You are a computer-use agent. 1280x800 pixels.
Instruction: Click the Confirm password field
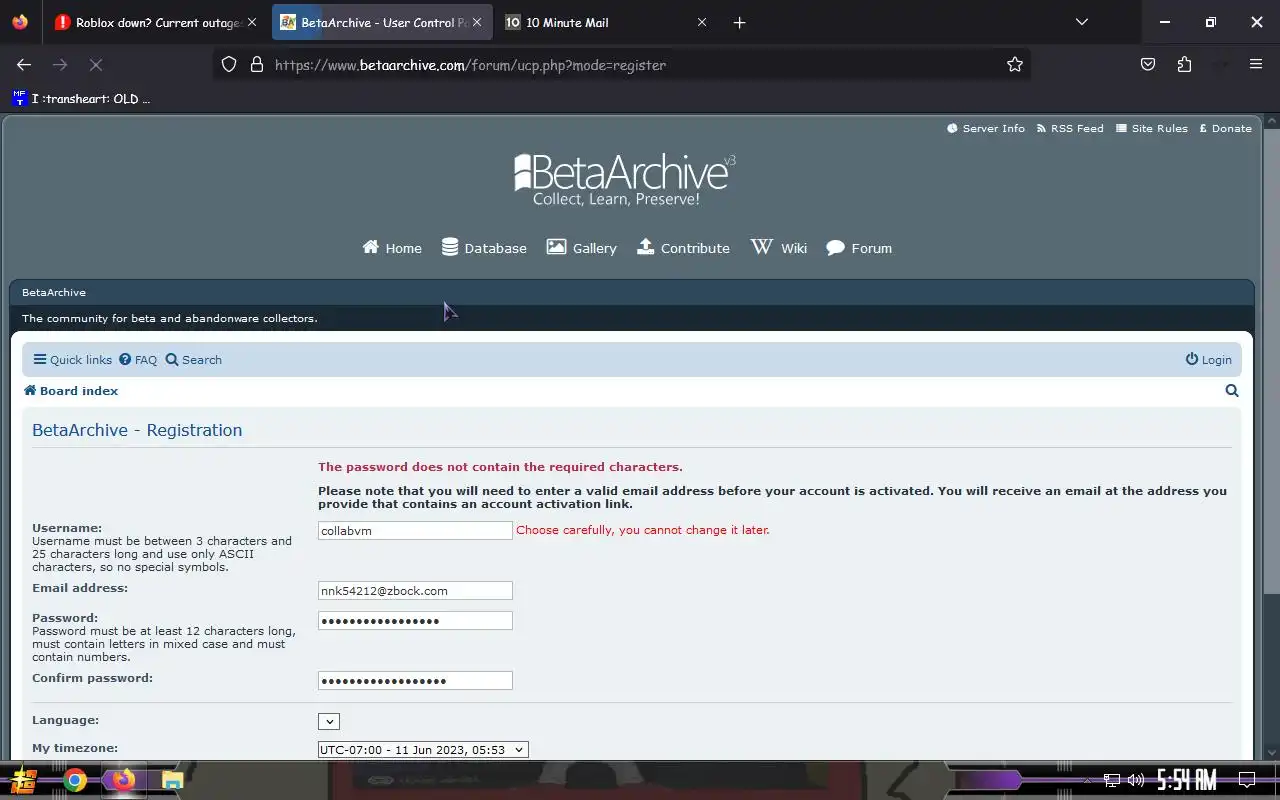coord(415,681)
